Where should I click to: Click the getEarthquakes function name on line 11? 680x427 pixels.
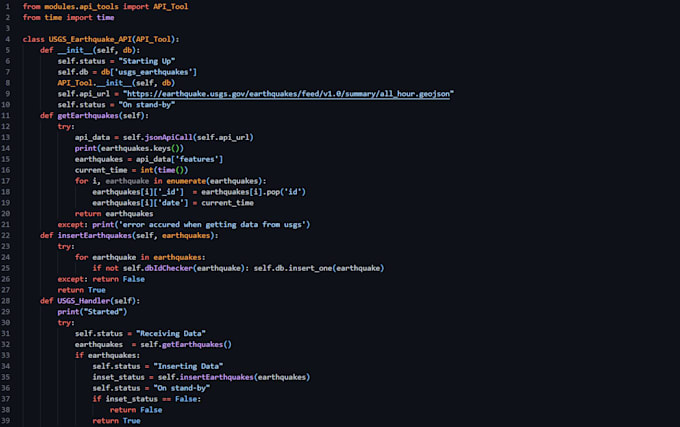(x=88, y=115)
